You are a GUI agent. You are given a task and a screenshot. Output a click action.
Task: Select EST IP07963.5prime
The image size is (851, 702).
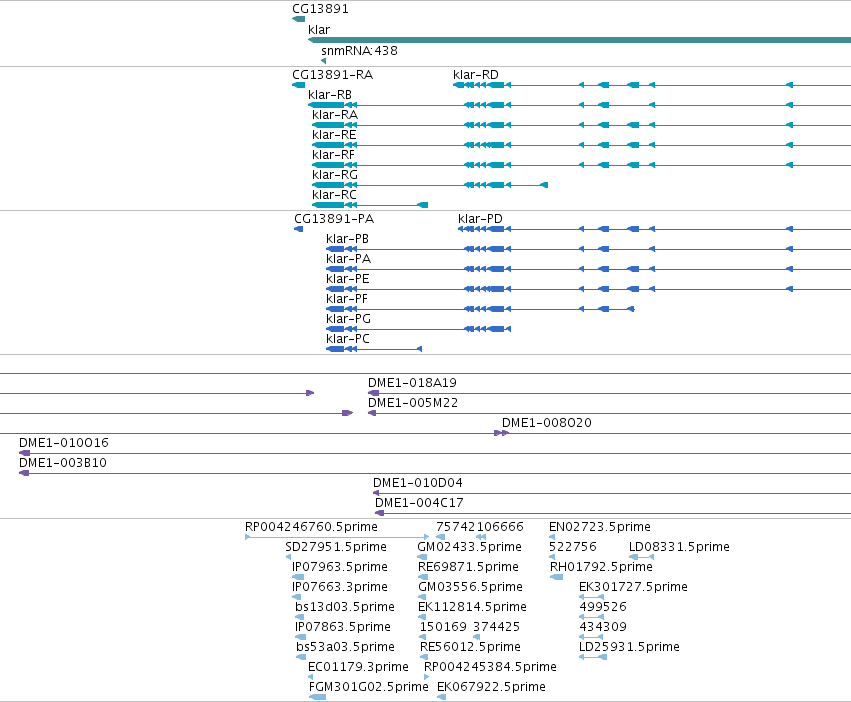(x=340, y=567)
